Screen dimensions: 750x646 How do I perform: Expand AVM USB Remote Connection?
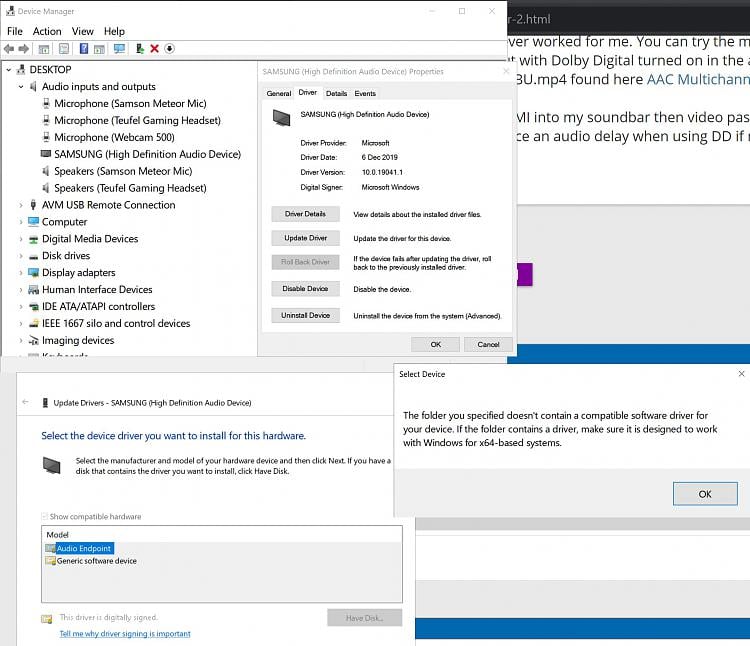tap(21, 205)
